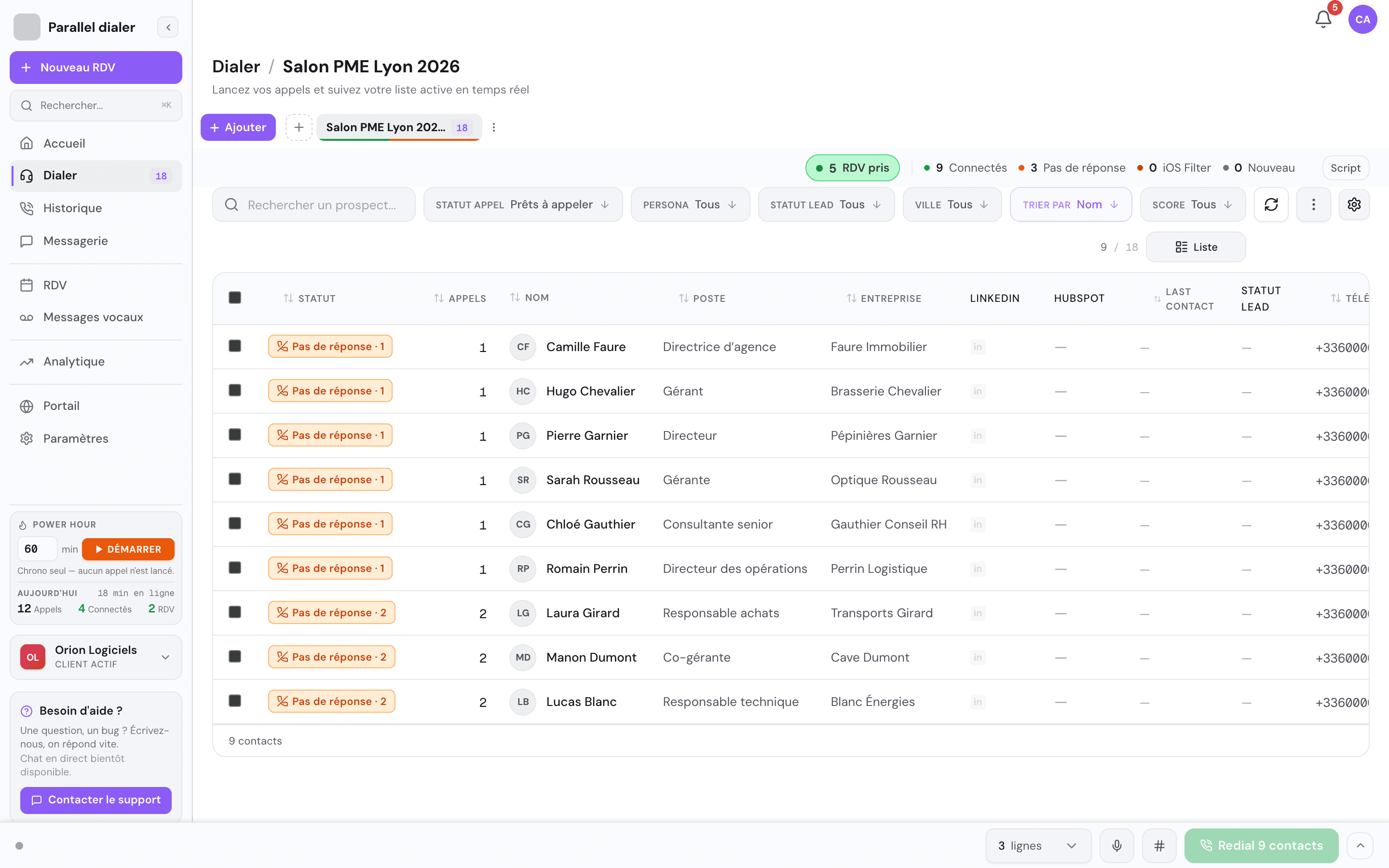Click the CA user avatar
Viewport: 1389px width, 868px height.
point(1362,19)
